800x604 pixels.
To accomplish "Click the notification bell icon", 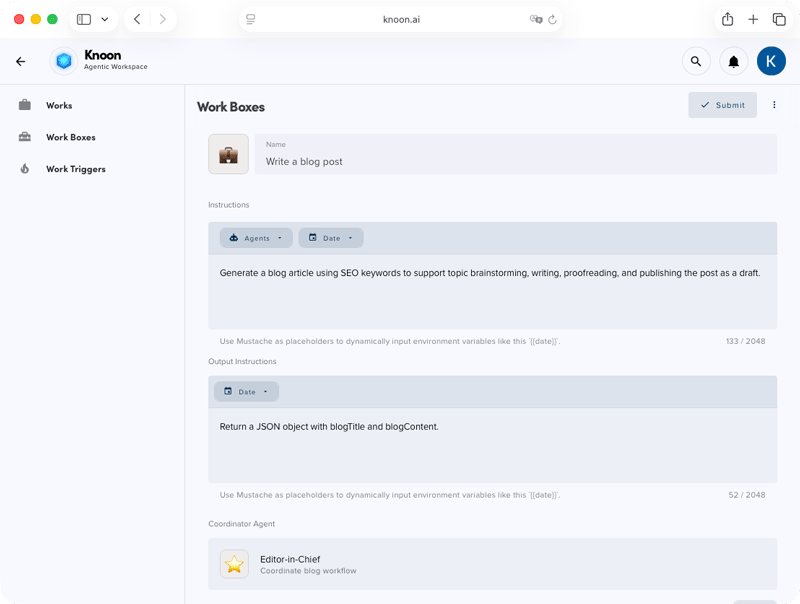I will point(734,61).
